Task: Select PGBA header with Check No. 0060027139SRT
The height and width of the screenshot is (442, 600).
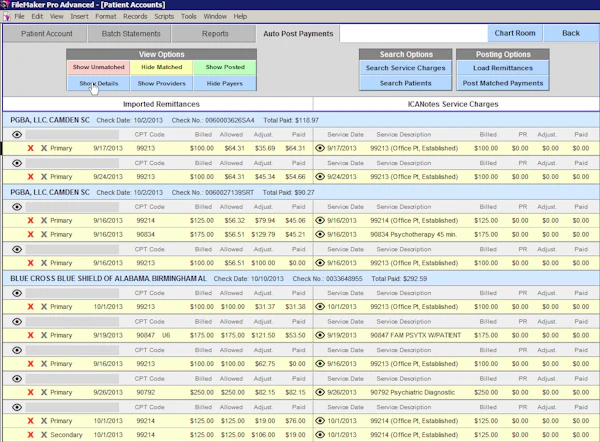Action: point(301,192)
